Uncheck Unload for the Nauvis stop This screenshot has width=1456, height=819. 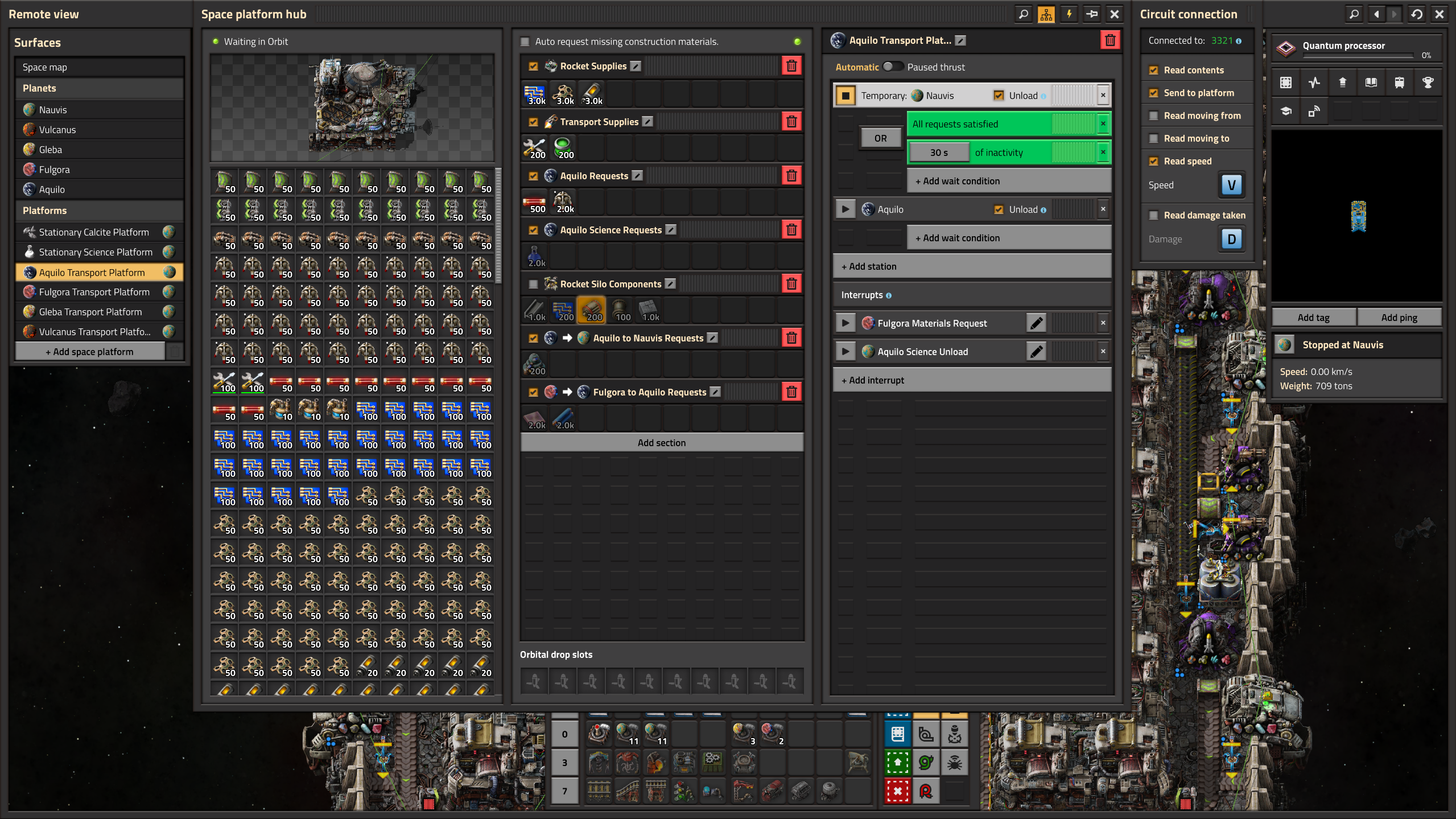[999, 96]
